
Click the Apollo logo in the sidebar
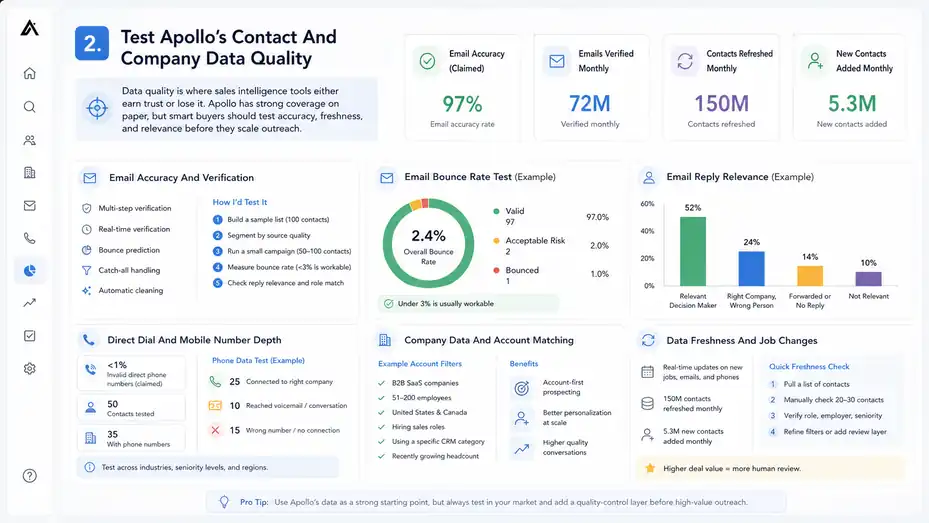click(30, 28)
